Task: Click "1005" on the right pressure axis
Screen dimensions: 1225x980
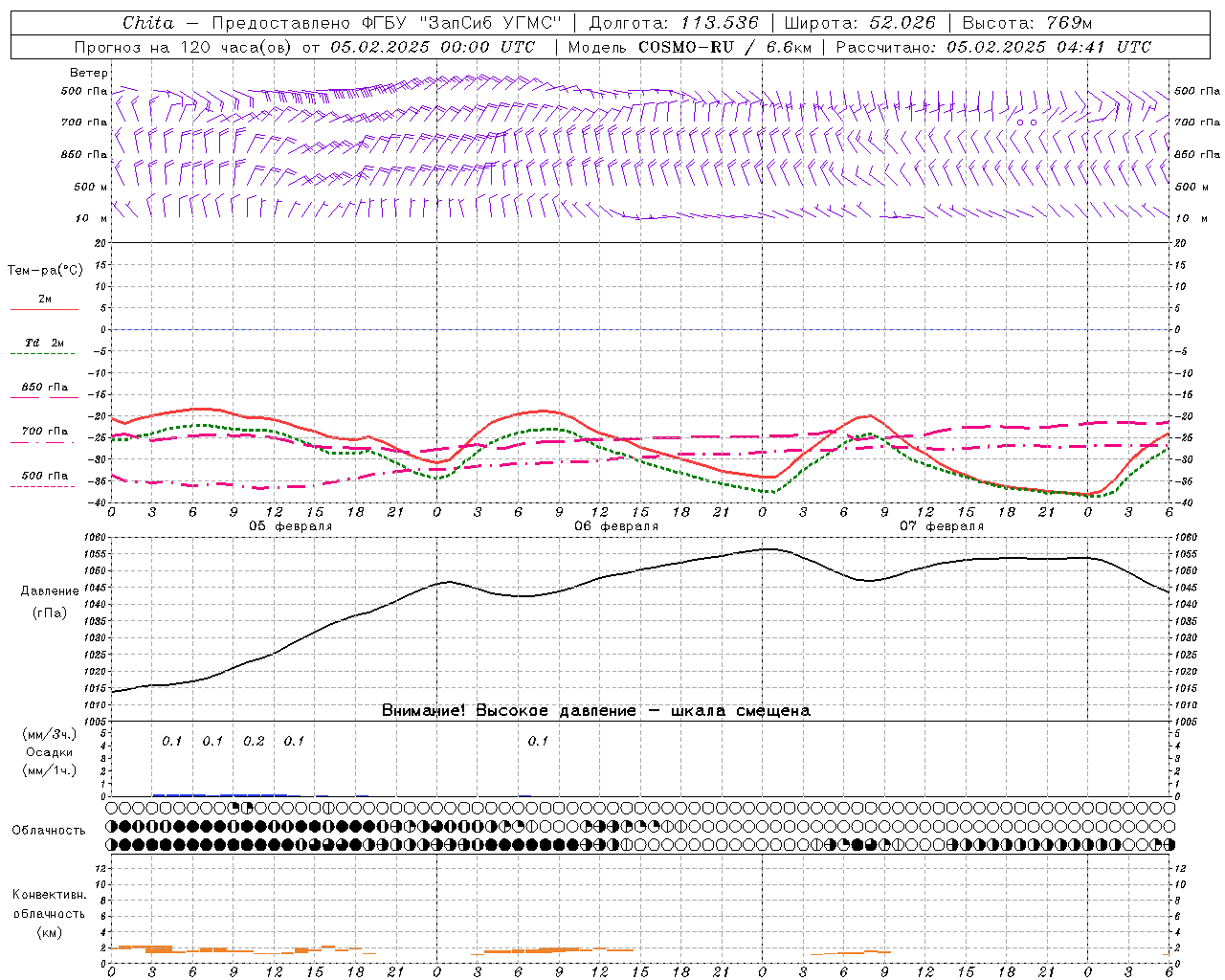Action: [x=1185, y=721]
